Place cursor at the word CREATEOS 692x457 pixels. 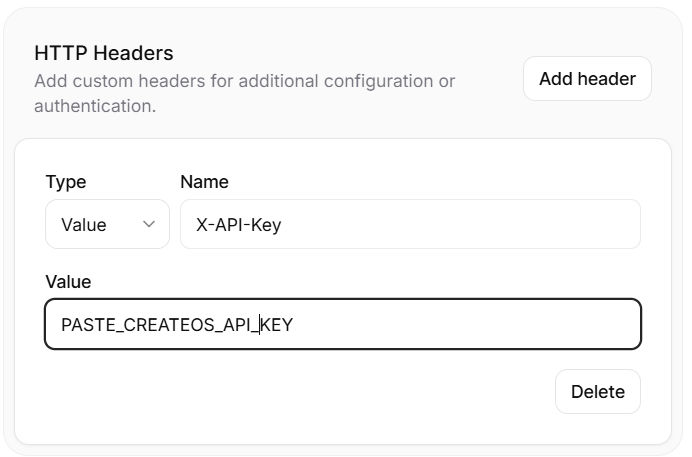pyautogui.click(x=155, y=324)
